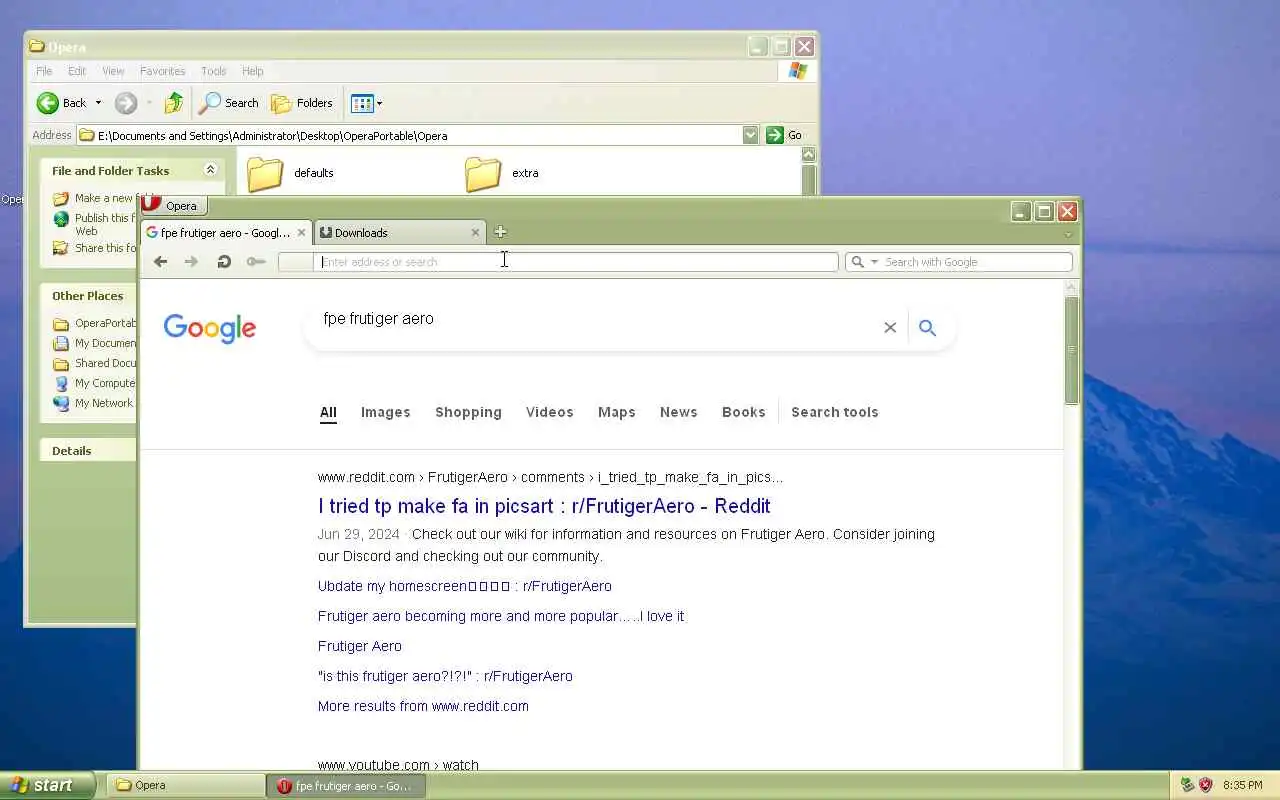The image size is (1280, 800).
Task: Switch to Opera folder taskbar button
Action: tap(184, 785)
